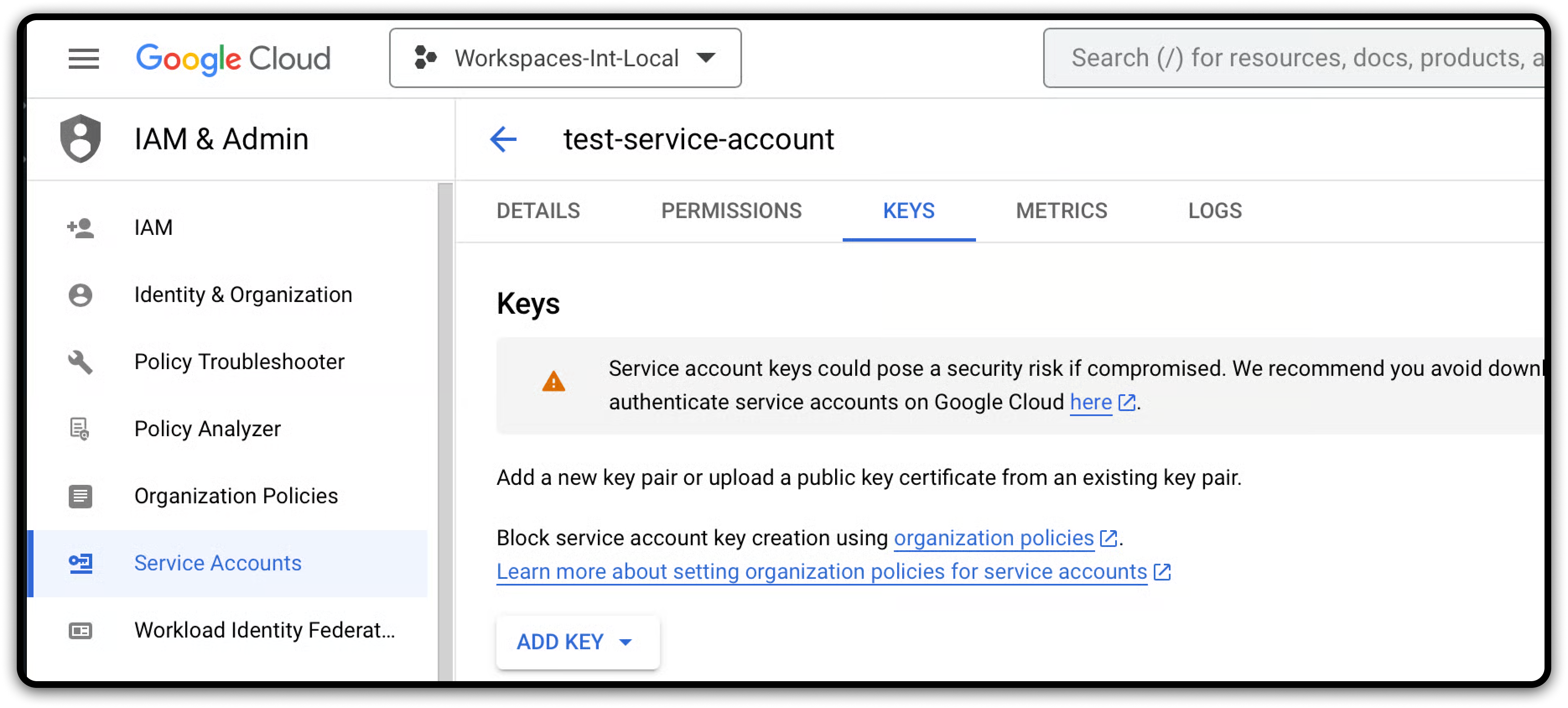
Task: Go back using the blue arrow
Action: (504, 139)
